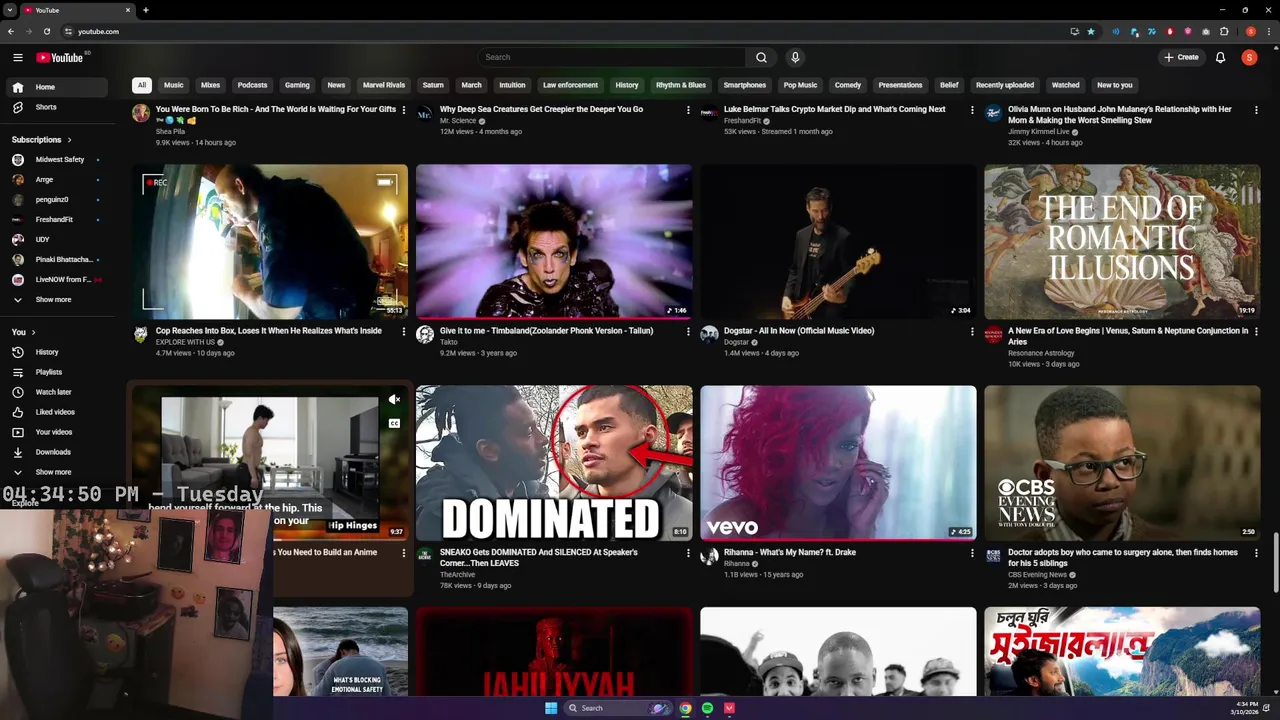The width and height of the screenshot is (1280, 720).
Task: Open the DOMINATED Sneako video thumbnail
Action: 554,463
